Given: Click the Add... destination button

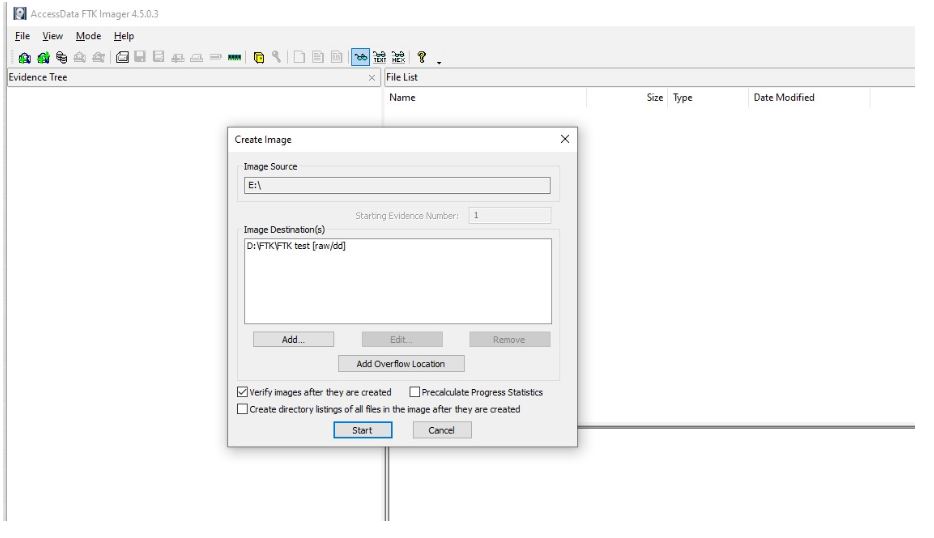Looking at the screenshot, I should (293, 340).
